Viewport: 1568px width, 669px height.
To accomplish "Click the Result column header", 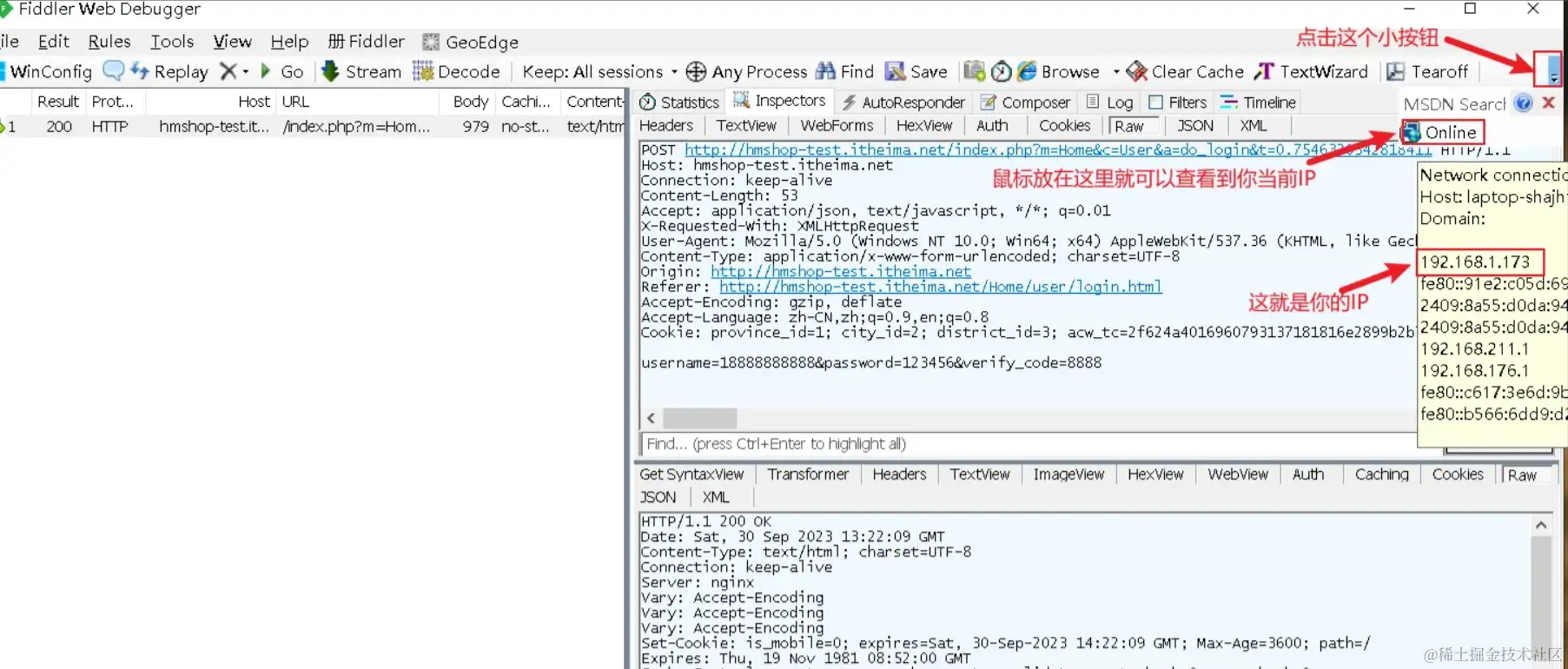I will [x=57, y=102].
